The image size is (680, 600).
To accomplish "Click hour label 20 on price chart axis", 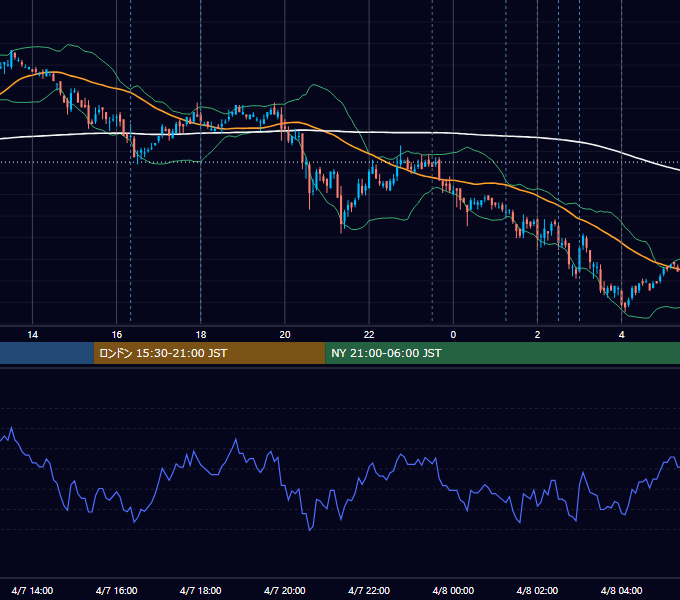I will point(285,335).
